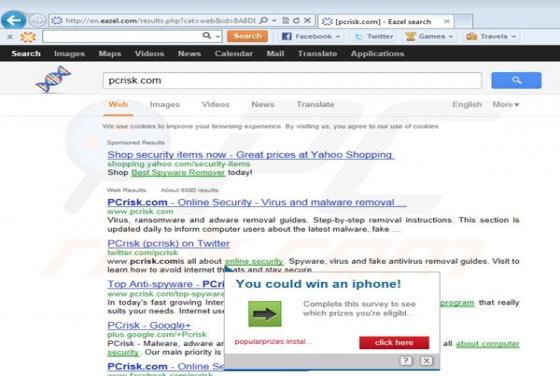Click the pcrisk.com search query field
Screen dimensions: 560x376
(292, 80)
